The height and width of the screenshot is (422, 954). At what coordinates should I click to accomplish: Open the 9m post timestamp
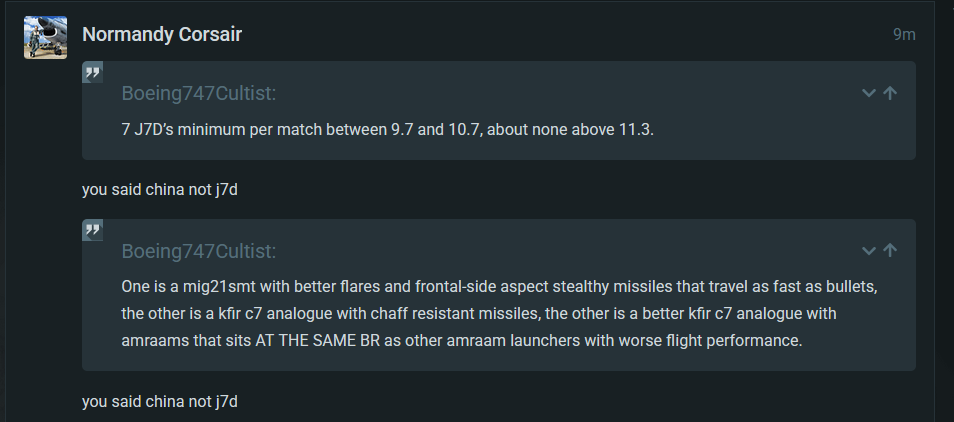click(904, 35)
